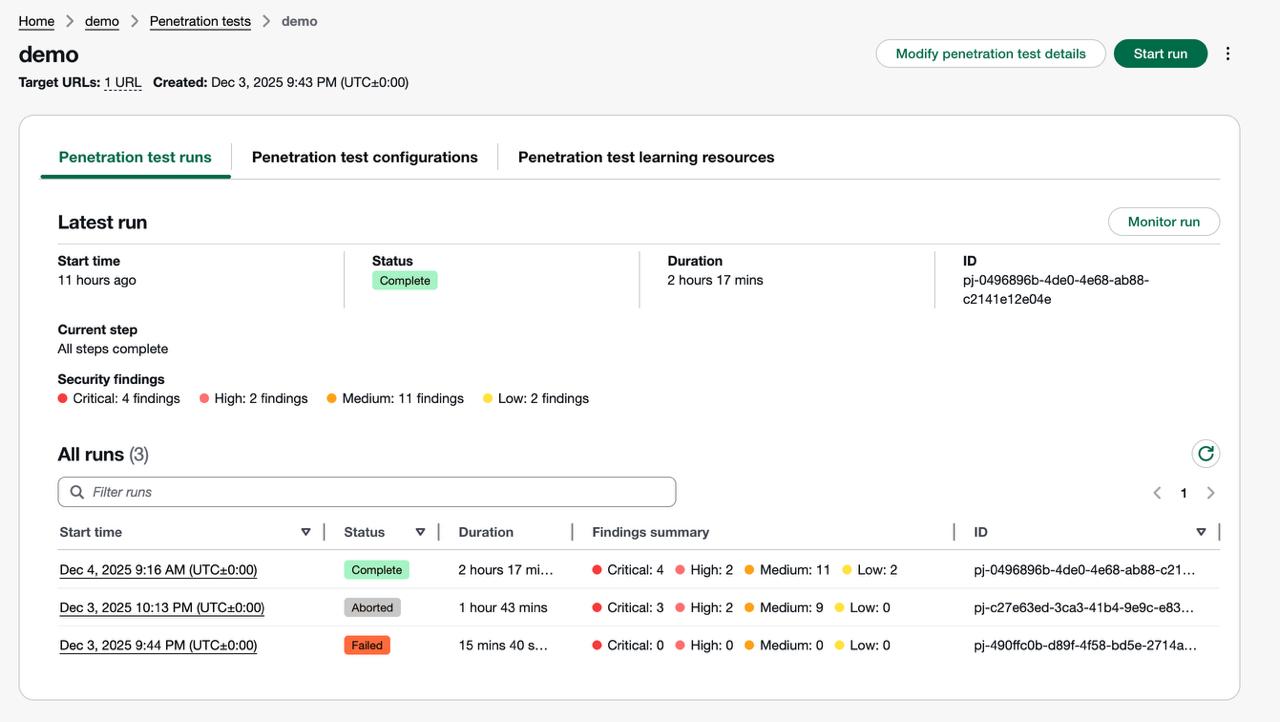Open the failed Dec 3 9:44 PM run
The image size is (1280, 722).
click(x=158, y=646)
